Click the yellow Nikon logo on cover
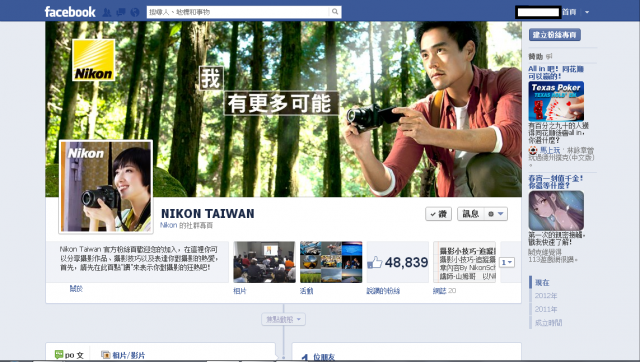The height and width of the screenshot is (362, 640). tap(93, 60)
